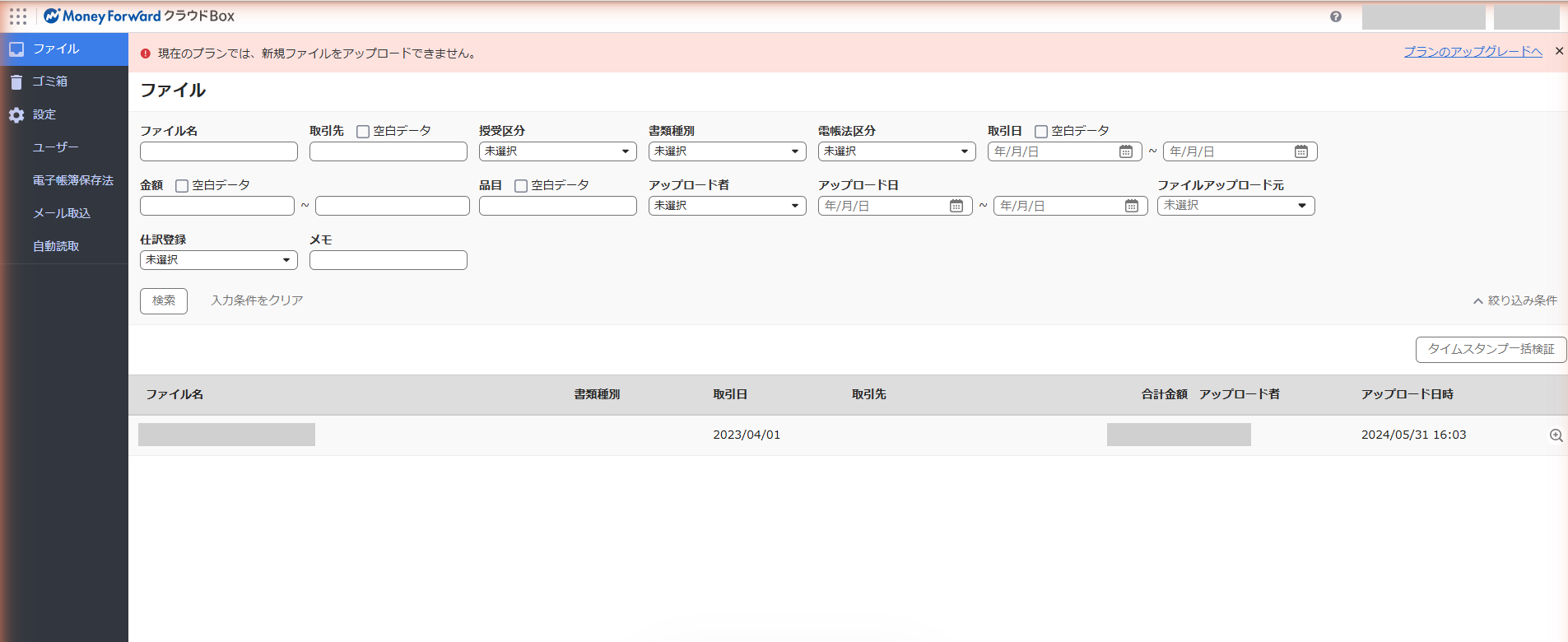Open the 電帳法区分 dropdown

click(x=897, y=151)
